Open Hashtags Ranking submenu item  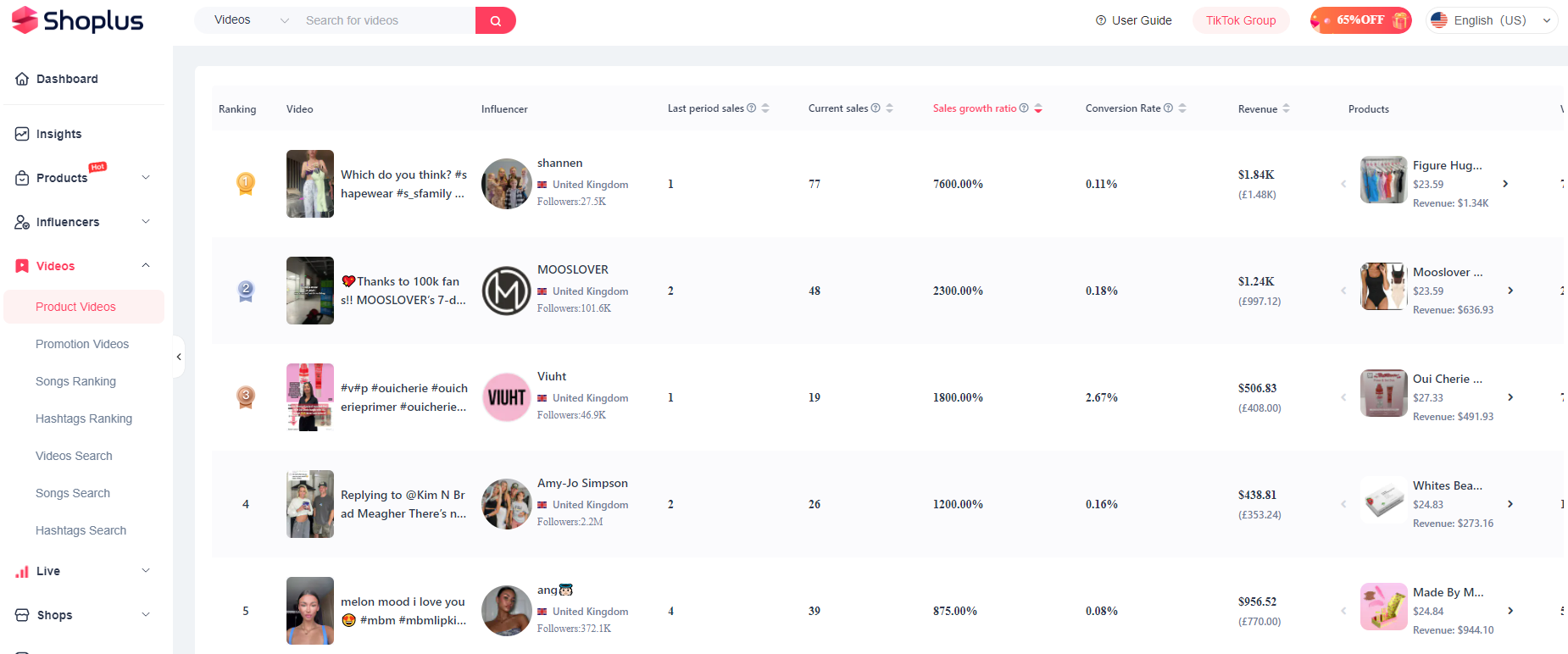click(84, 418)
